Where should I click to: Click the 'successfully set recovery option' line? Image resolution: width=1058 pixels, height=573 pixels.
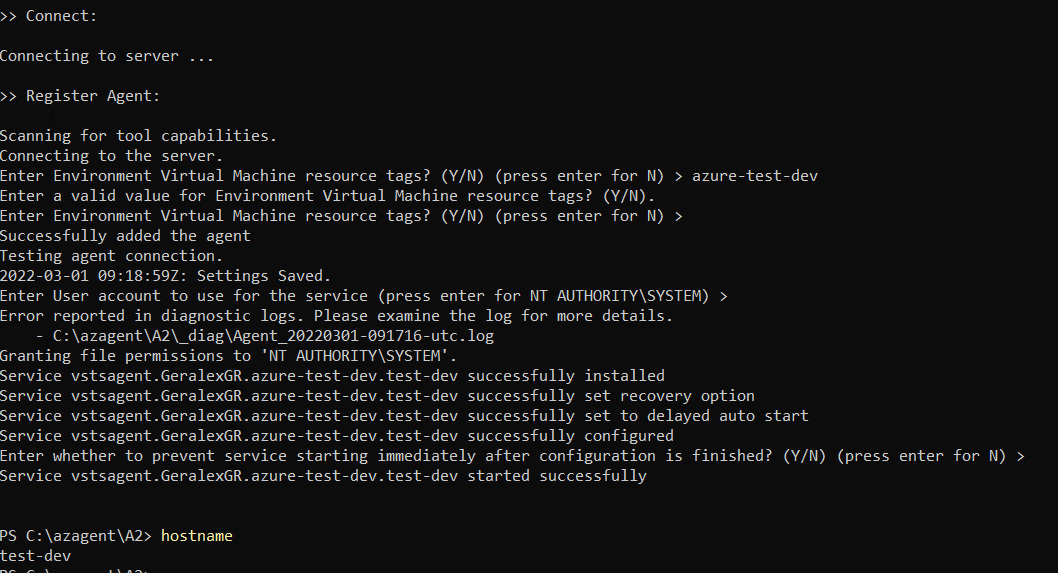click(x=377, y=395)
